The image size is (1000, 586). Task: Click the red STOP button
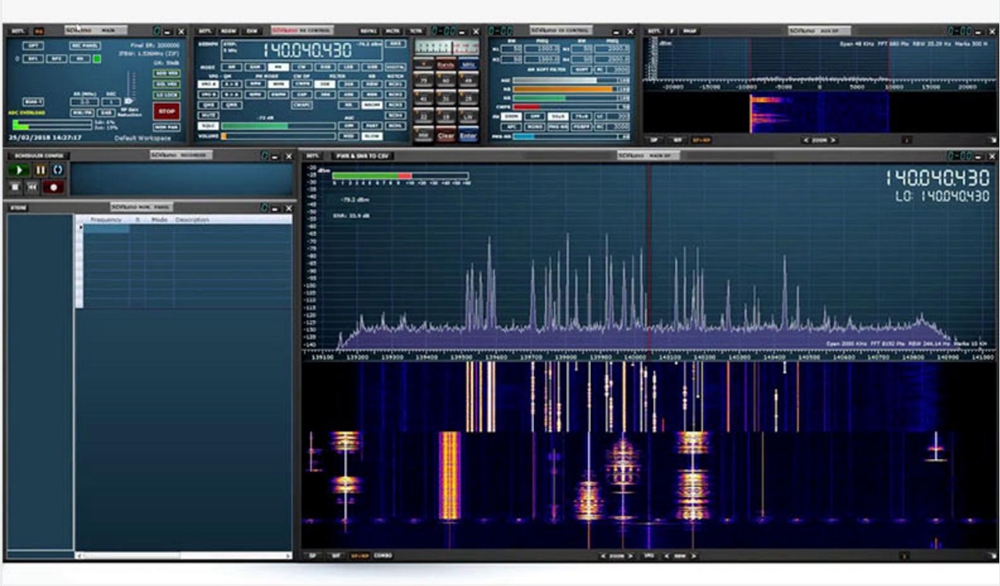tap(167, 111)
